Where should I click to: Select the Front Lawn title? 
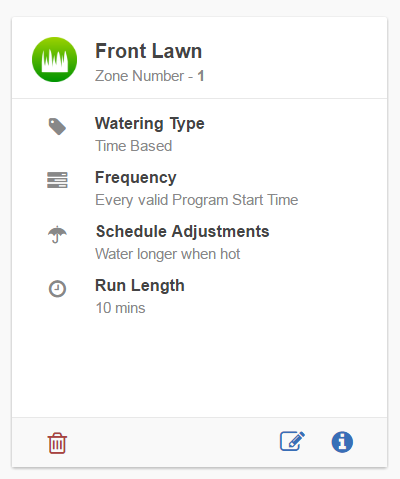(x=149, y=51)
